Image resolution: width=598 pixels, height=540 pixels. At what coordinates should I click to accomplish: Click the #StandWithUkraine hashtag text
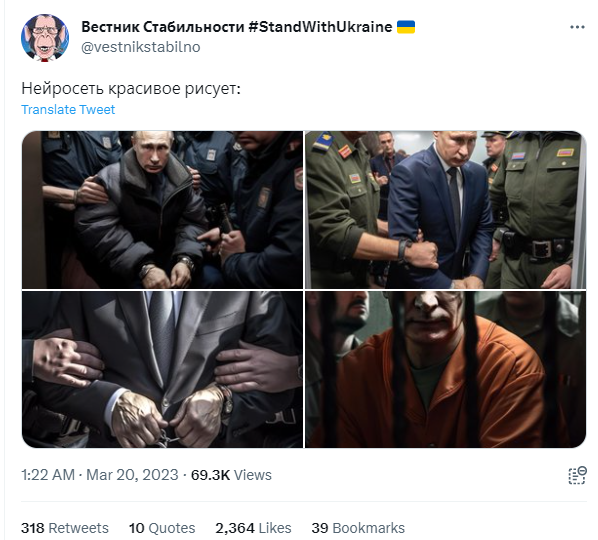(320, 27)
